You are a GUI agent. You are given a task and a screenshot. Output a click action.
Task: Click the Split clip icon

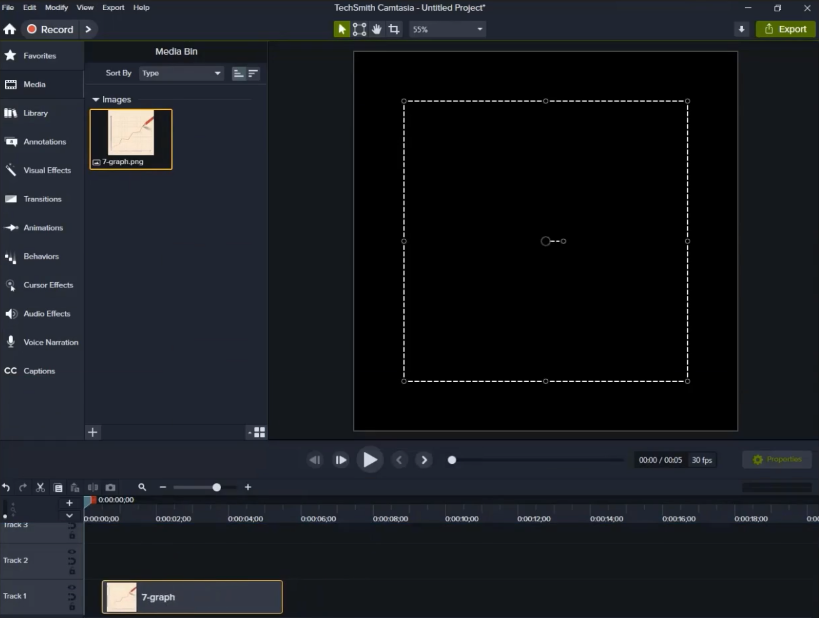[x=93, y=487]
